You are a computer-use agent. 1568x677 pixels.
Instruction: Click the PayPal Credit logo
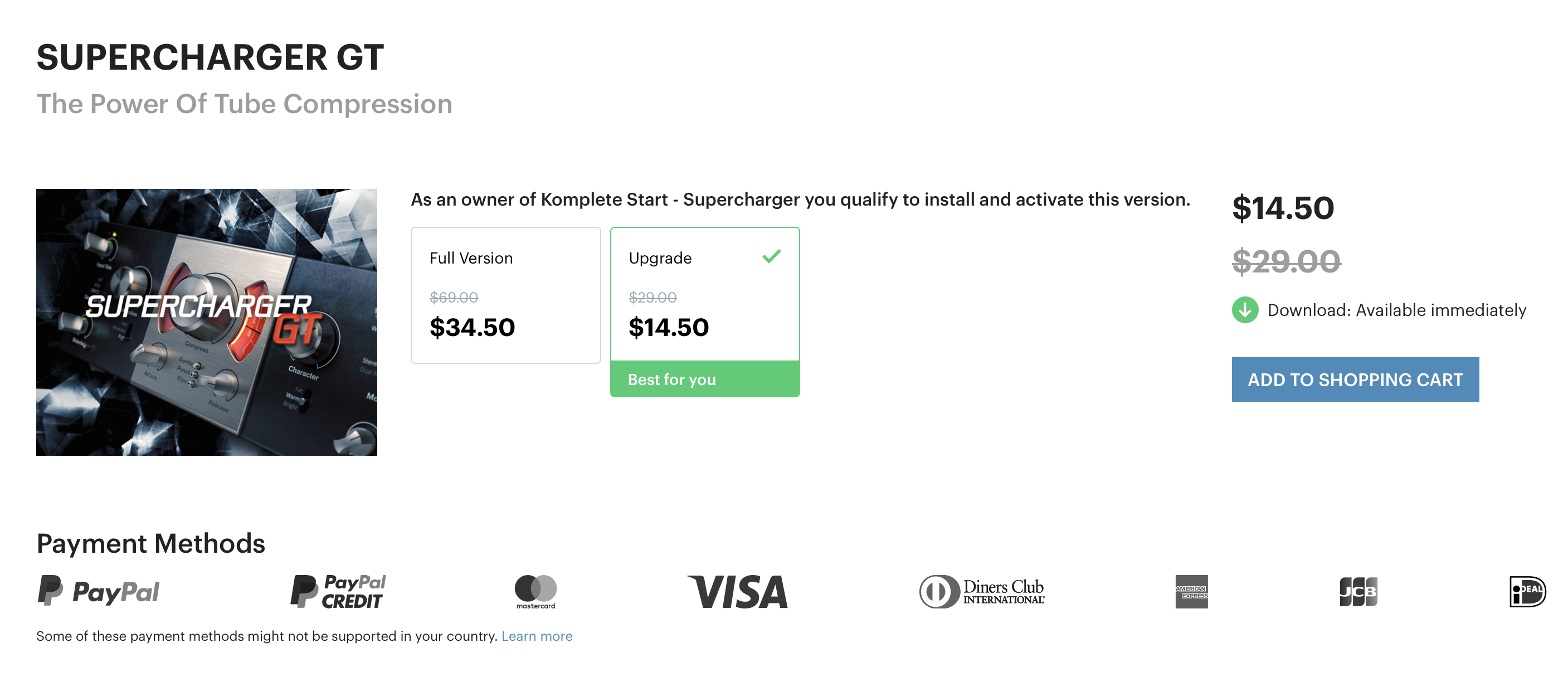click(x=338, y=591)
